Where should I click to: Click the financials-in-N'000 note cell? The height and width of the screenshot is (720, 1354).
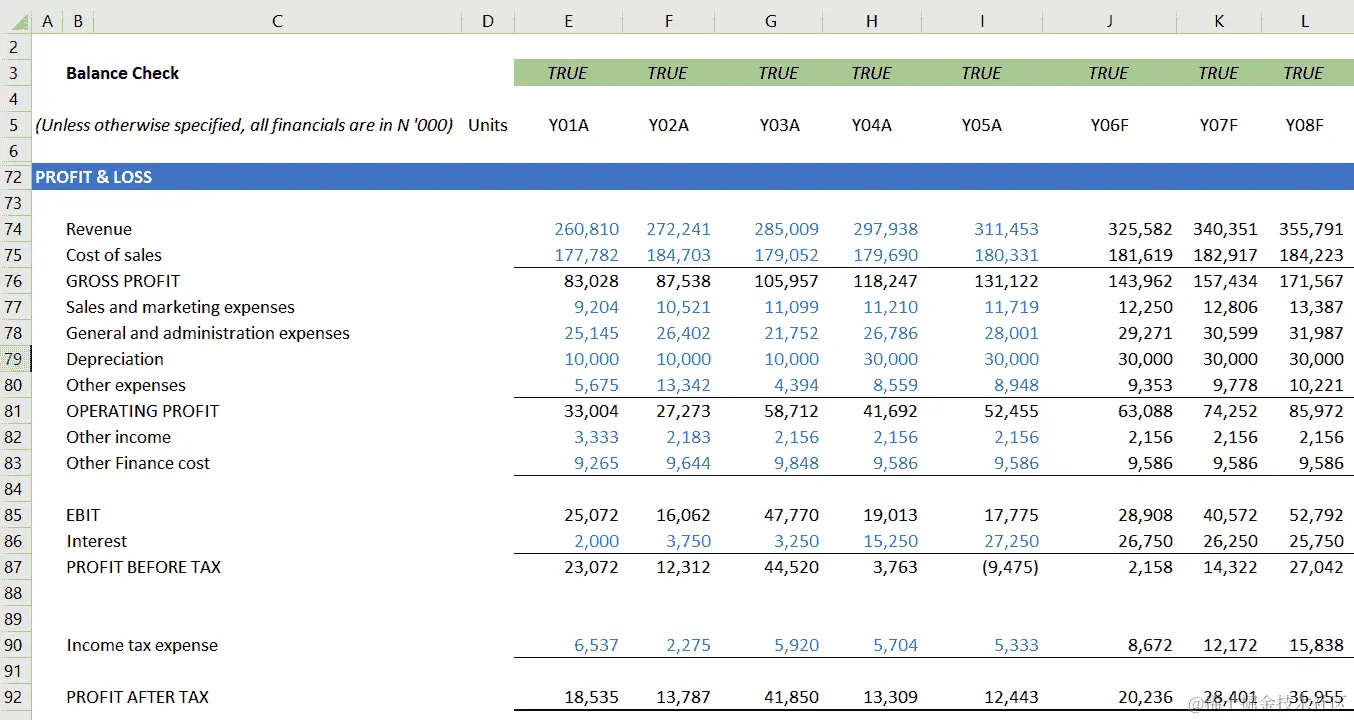coord(244,125)
